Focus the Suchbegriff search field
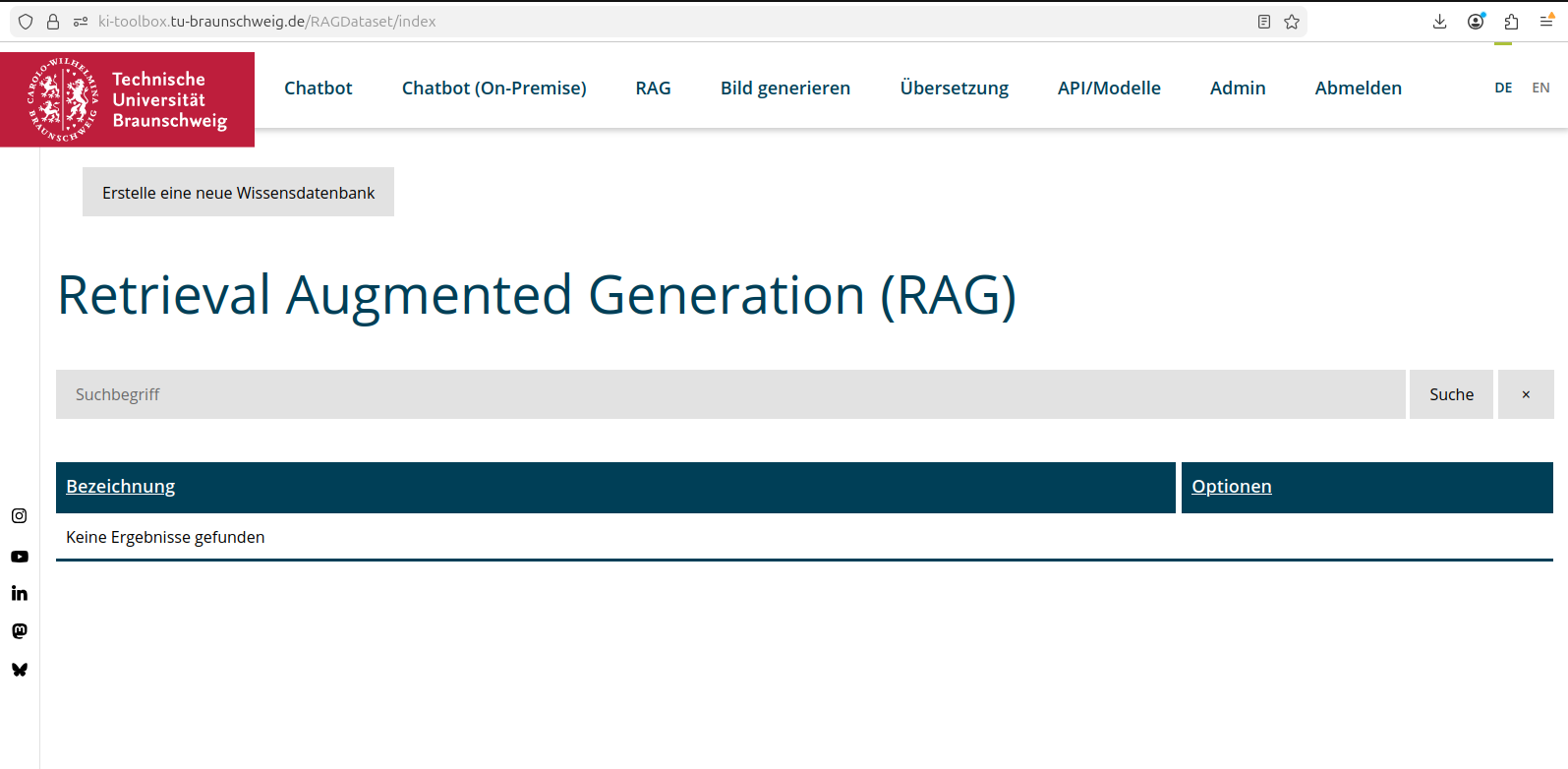This screenshot has height=769, width=1568. coord(729,394)
